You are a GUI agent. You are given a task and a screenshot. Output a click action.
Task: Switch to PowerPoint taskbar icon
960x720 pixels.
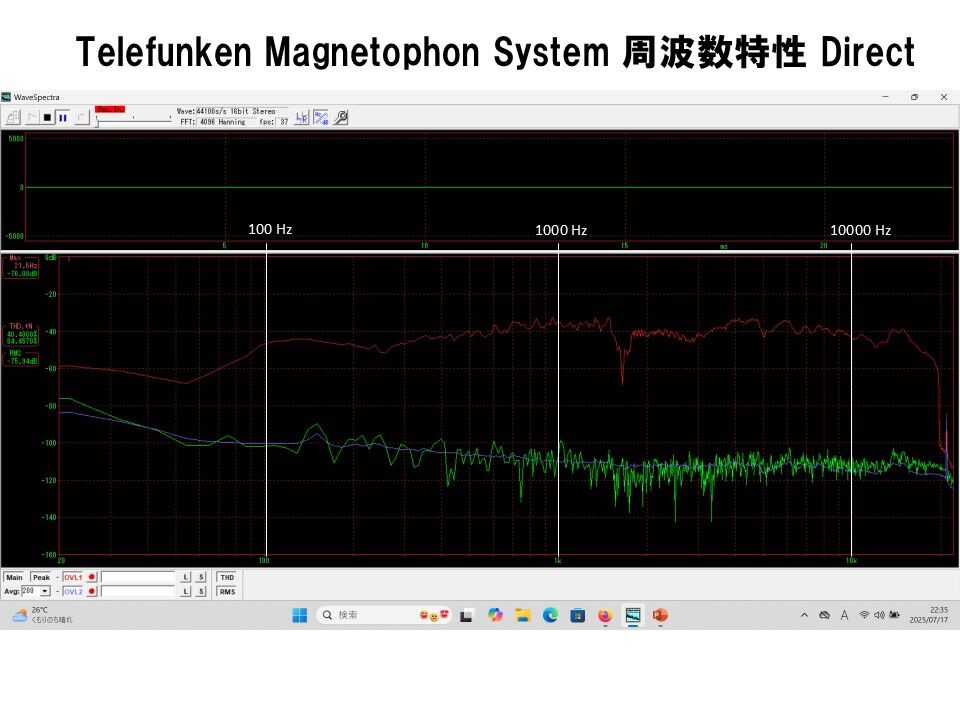point(660,615)
